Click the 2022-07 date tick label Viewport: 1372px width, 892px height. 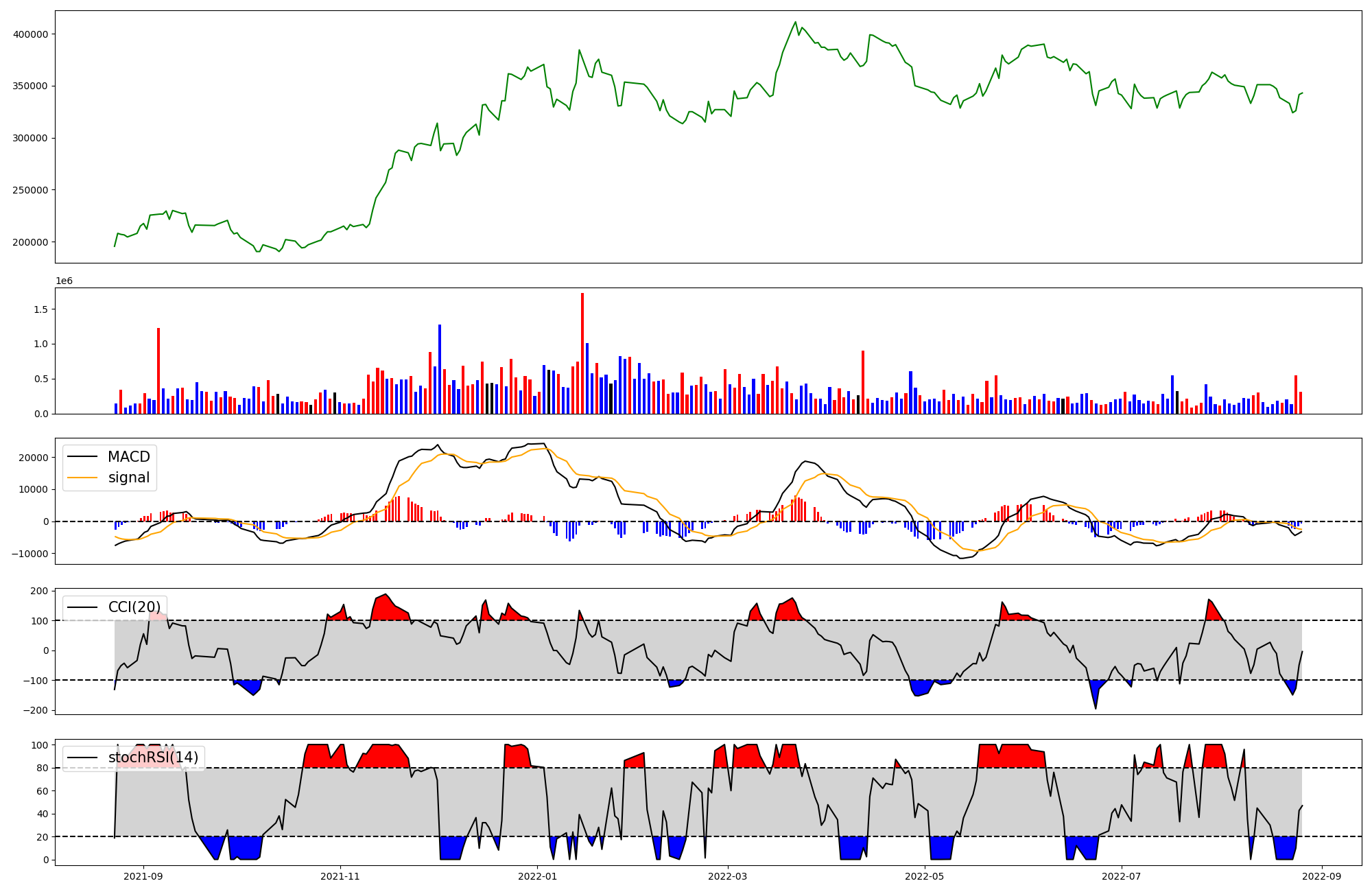1121,876
